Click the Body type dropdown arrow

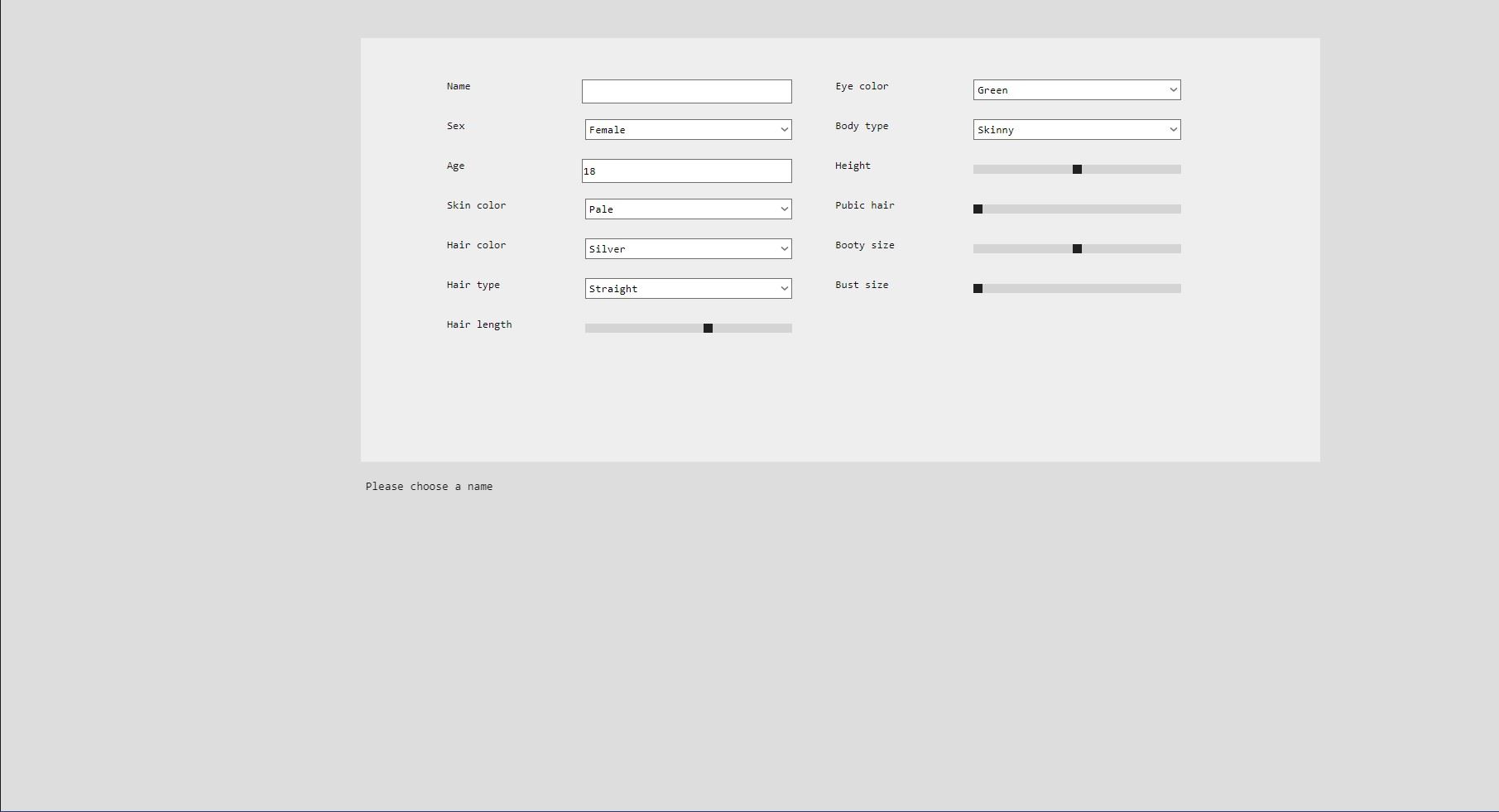(x=1174, y=129)
